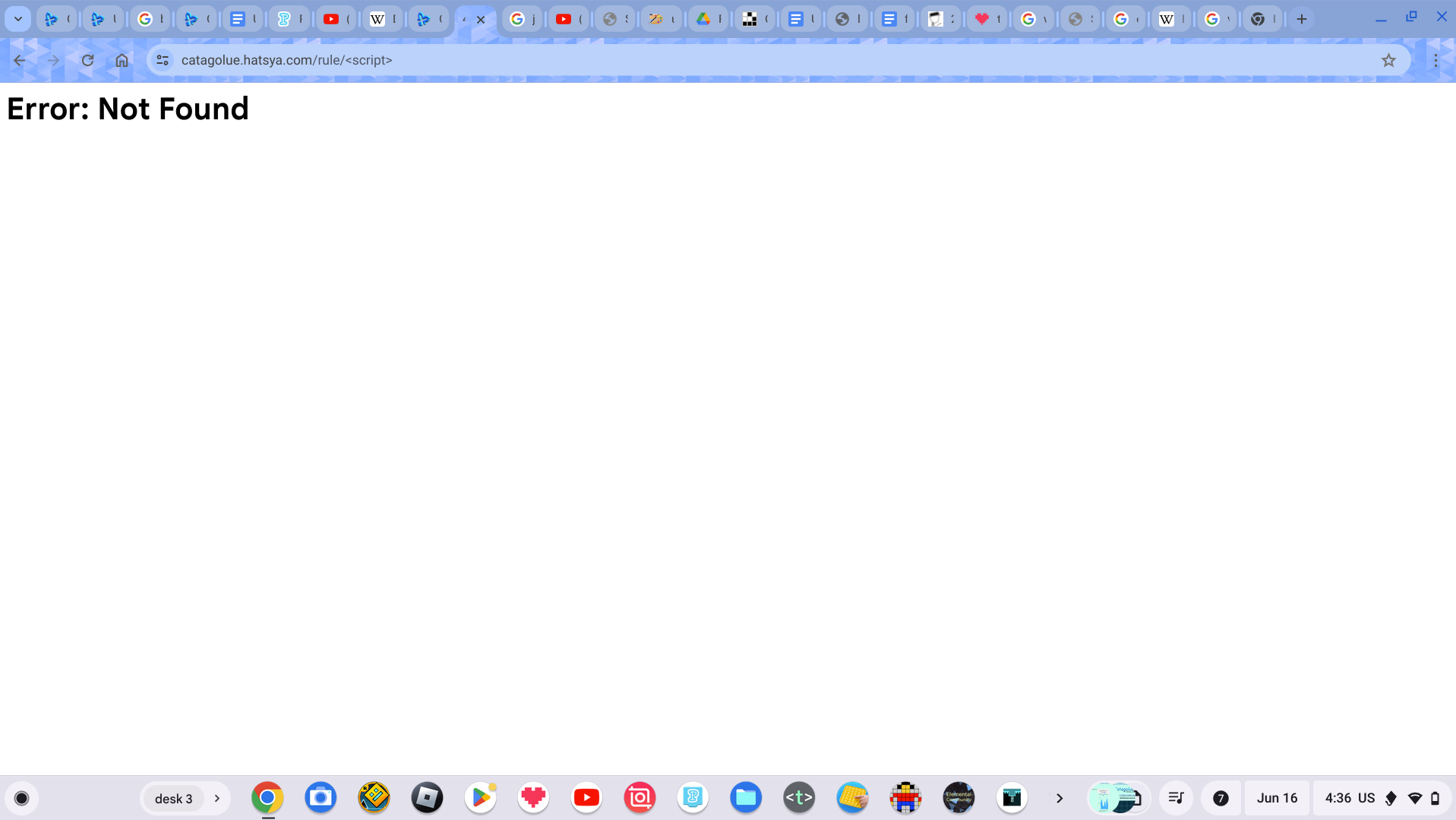1456x820 pixels.
Task: Switch to first YouTube tab
Action: coord(335,19)
